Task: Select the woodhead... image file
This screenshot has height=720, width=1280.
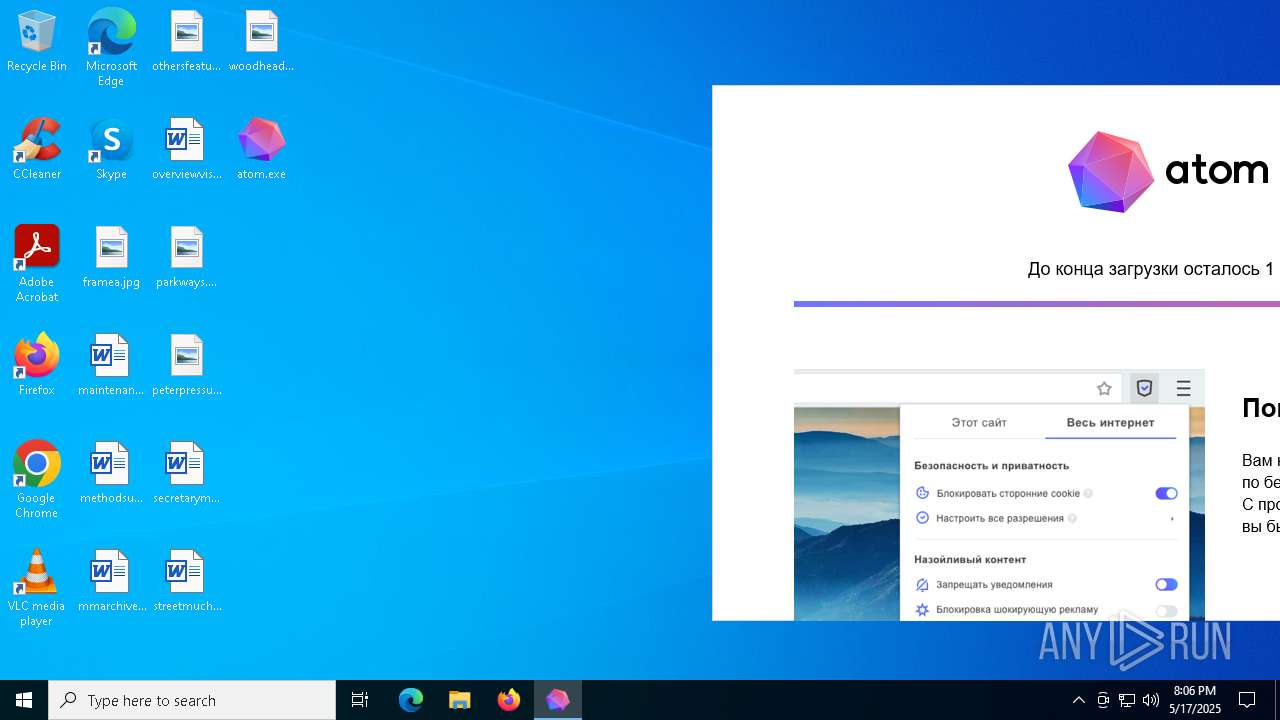Action: tap(261, 42)
